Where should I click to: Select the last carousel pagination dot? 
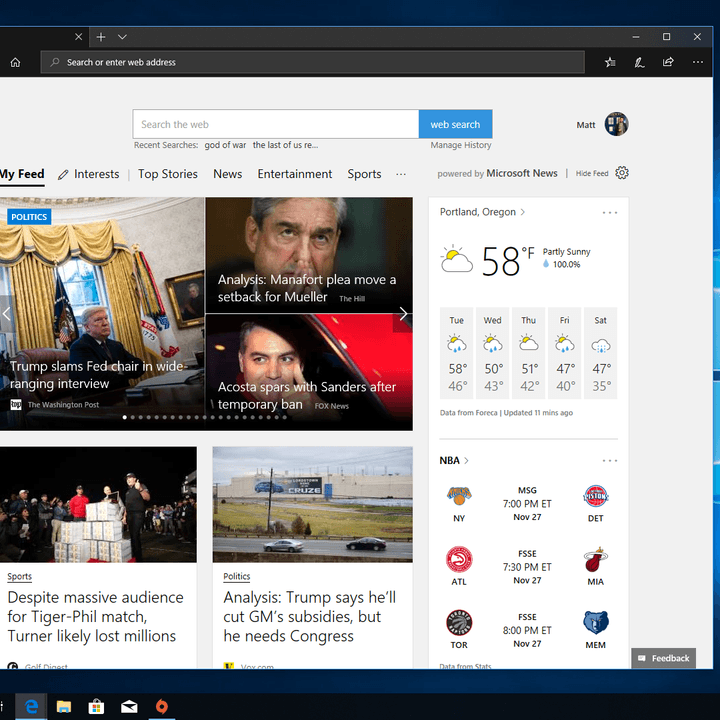(x=285, y=417)
